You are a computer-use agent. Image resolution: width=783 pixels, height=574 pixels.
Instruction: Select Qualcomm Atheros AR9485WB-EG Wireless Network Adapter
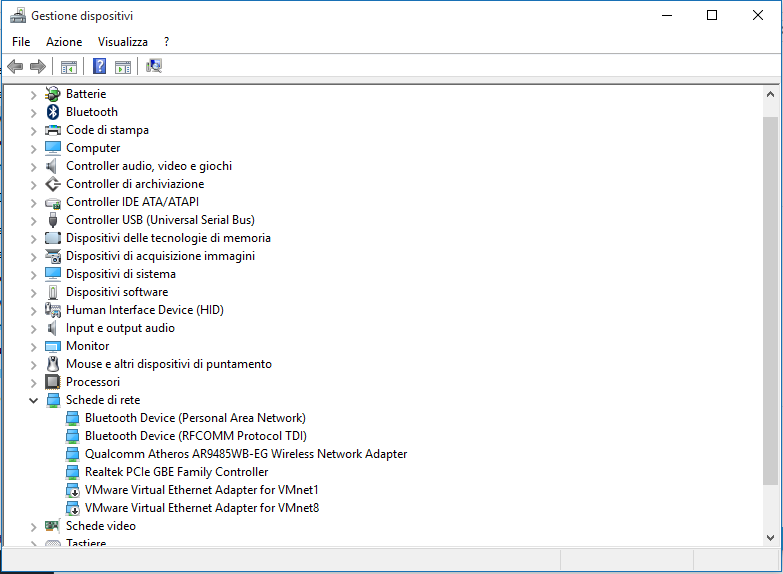pyautogui.click(x=246, y=454)
